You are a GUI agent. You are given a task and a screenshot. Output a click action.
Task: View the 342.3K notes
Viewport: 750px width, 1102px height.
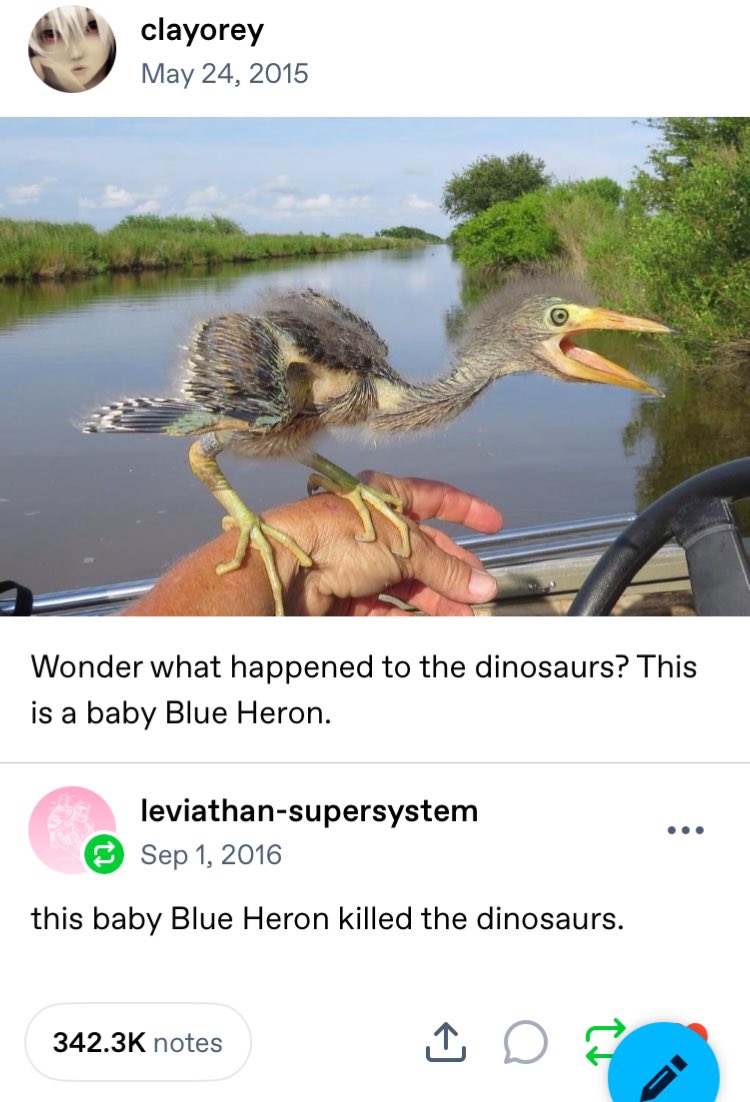coord(138,1042)
